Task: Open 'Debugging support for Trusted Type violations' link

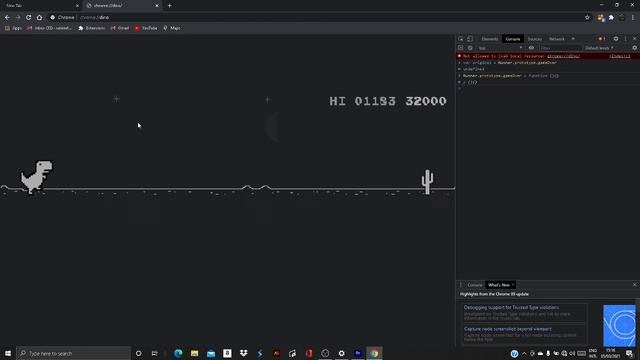Action: [x=511, y=307]
